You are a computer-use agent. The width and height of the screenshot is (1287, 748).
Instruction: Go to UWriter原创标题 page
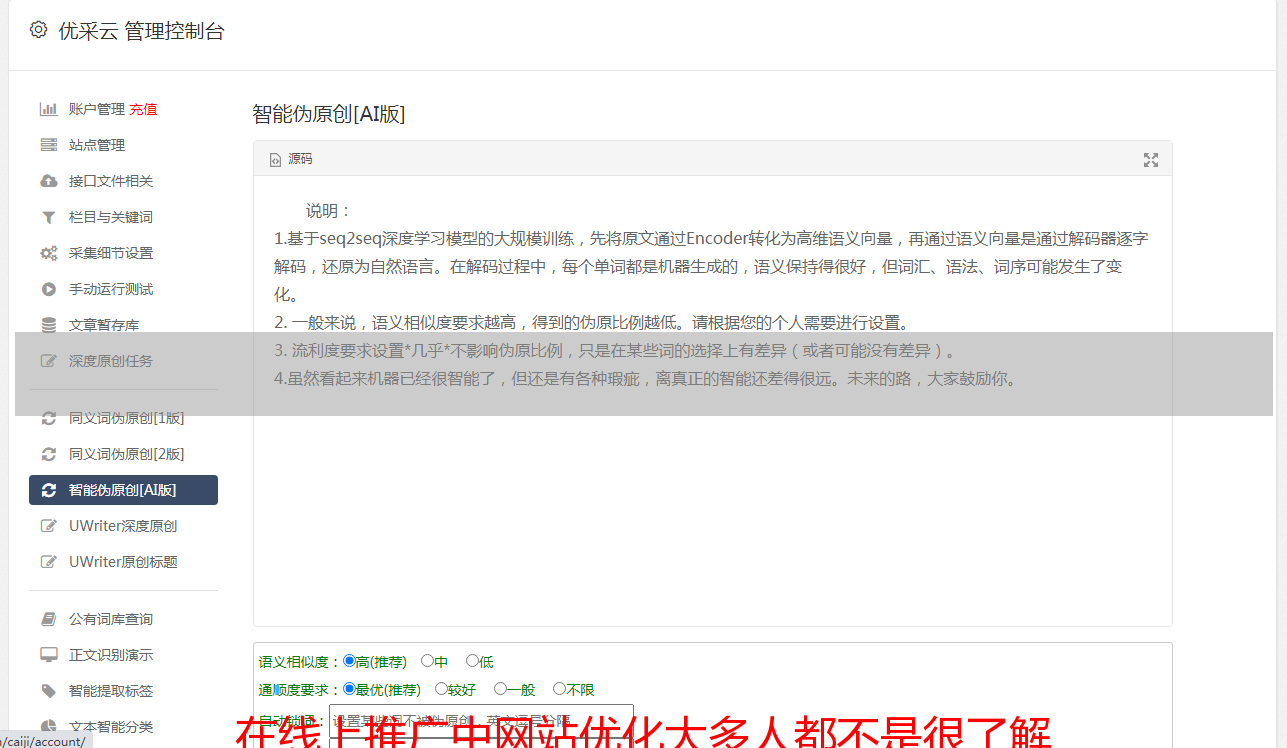coord(123,562)
